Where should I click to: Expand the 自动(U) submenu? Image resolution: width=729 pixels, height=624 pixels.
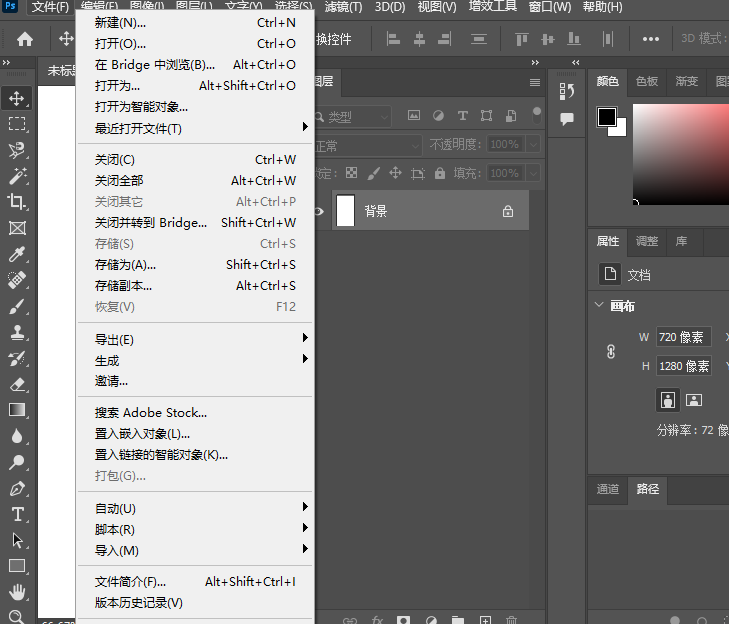195,508
